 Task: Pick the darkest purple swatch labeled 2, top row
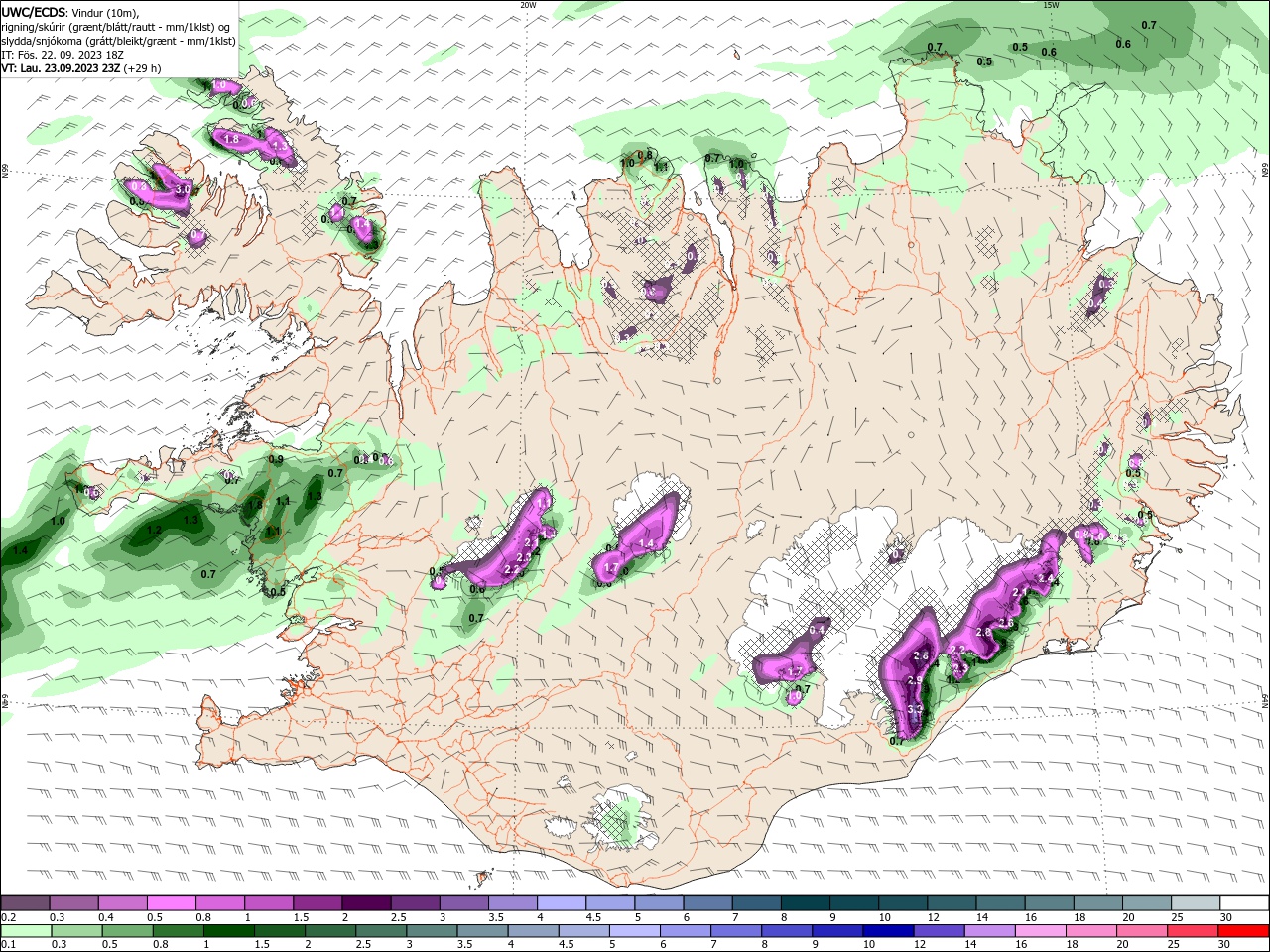[365, 903]
